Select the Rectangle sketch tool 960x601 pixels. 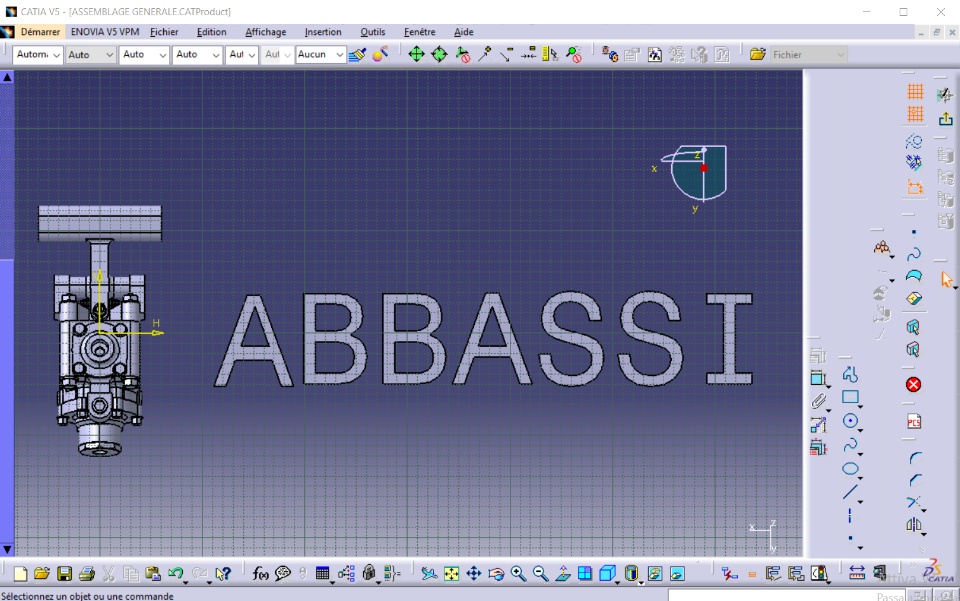pyautogui.click(x=850, y=397)
